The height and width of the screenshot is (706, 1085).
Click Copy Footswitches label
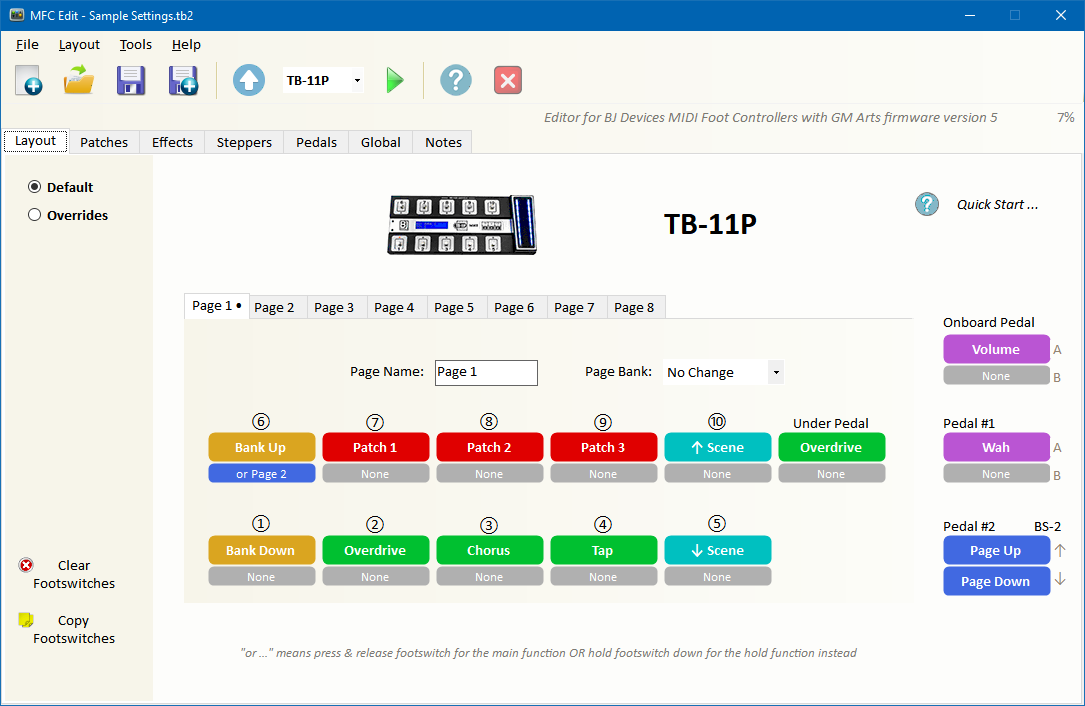click(x=74, y=629)
